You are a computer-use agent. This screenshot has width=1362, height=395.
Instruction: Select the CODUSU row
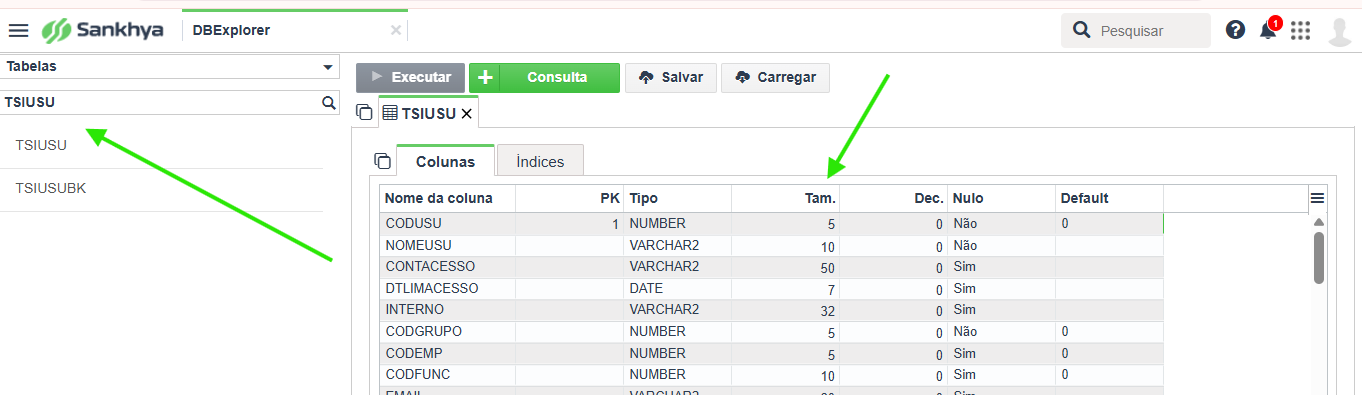click(x=772, y=223)
